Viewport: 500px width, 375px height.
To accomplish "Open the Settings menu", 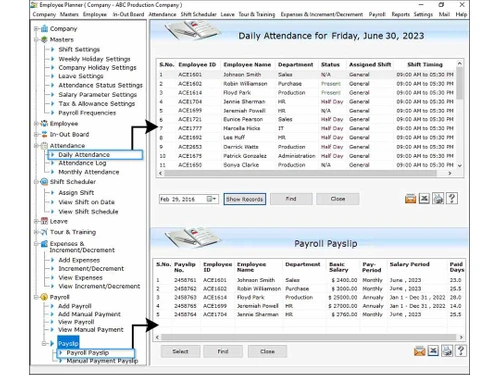I will [x=423, y=14].
